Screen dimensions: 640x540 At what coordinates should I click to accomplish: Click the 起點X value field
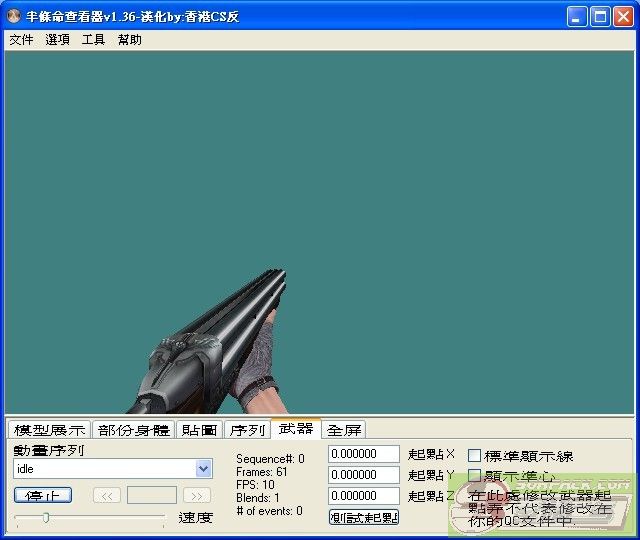point(364,454)
